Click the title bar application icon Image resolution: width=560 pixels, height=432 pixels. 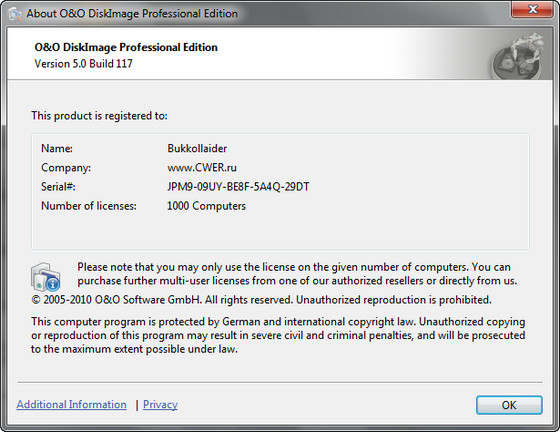coord(15,14)
